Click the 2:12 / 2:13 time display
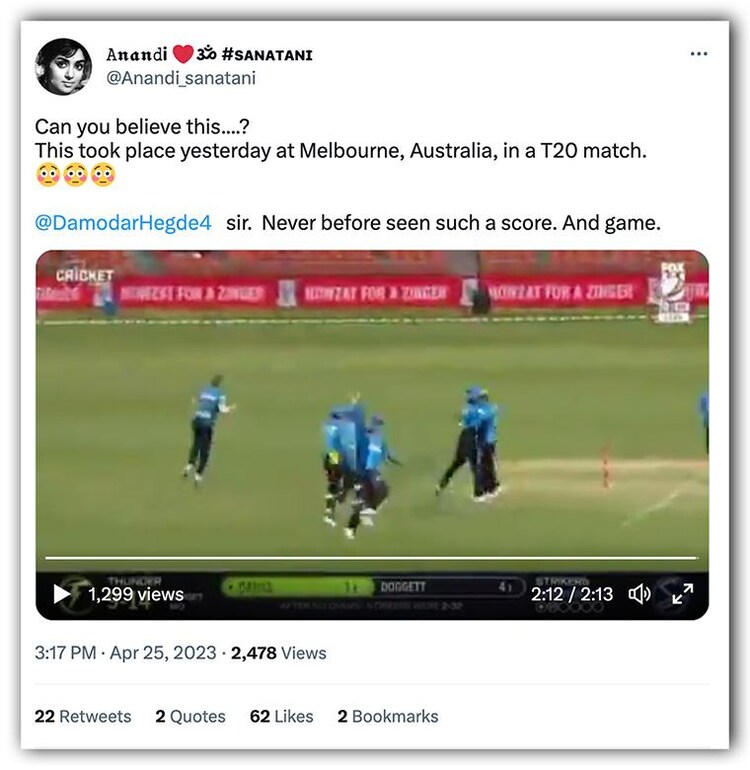 point(572,594)
